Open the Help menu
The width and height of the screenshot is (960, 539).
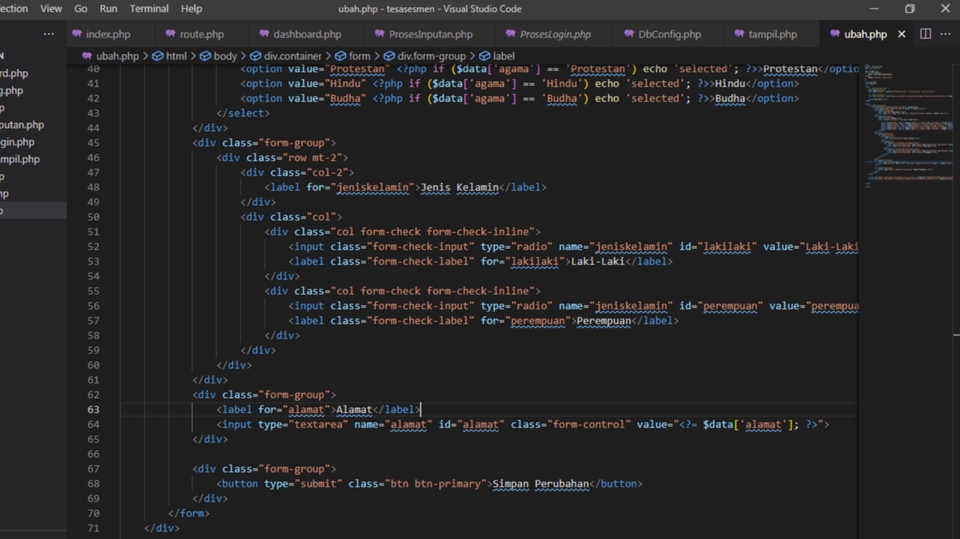click(x=191, y=9)
